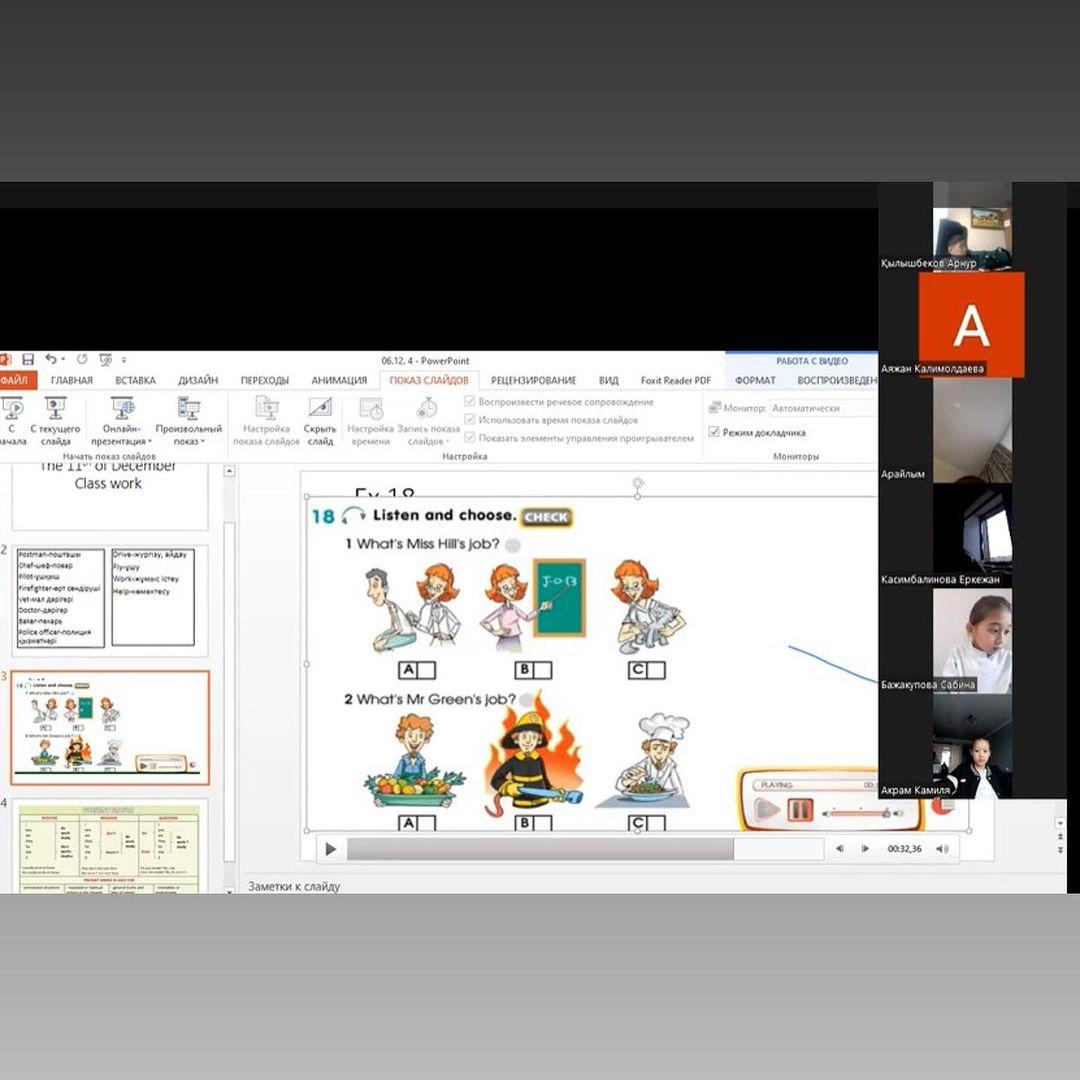Expand the Произвольный показ dropdown arrow

point(202,442)
